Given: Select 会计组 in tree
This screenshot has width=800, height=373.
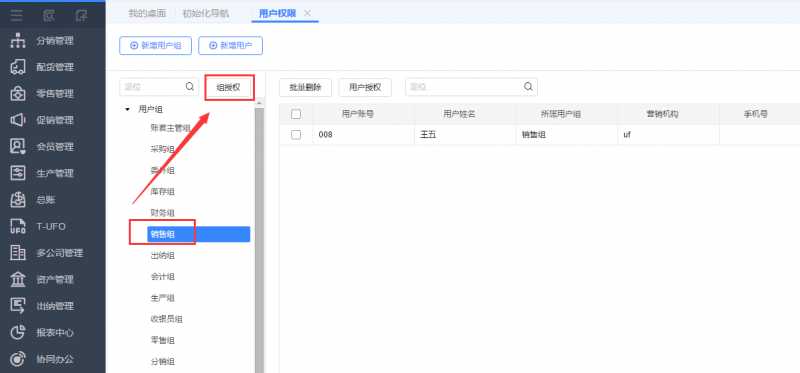Looking at the screenshot, I should pyautogui.click(x=163, y=277).
